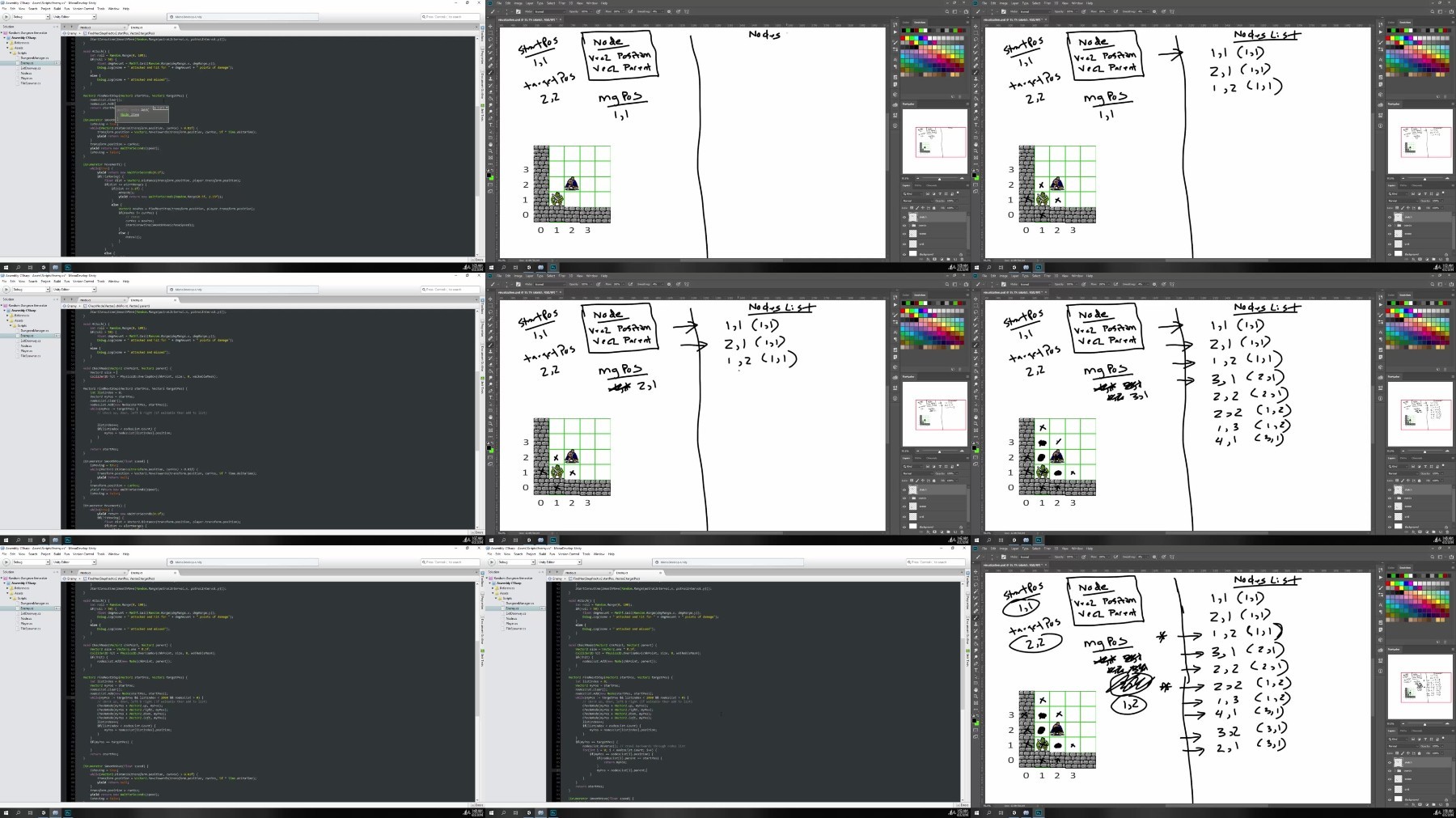
Task: Collapse Assets folder in top-left MonoDevelop solution tree
Action: (7, 48)
